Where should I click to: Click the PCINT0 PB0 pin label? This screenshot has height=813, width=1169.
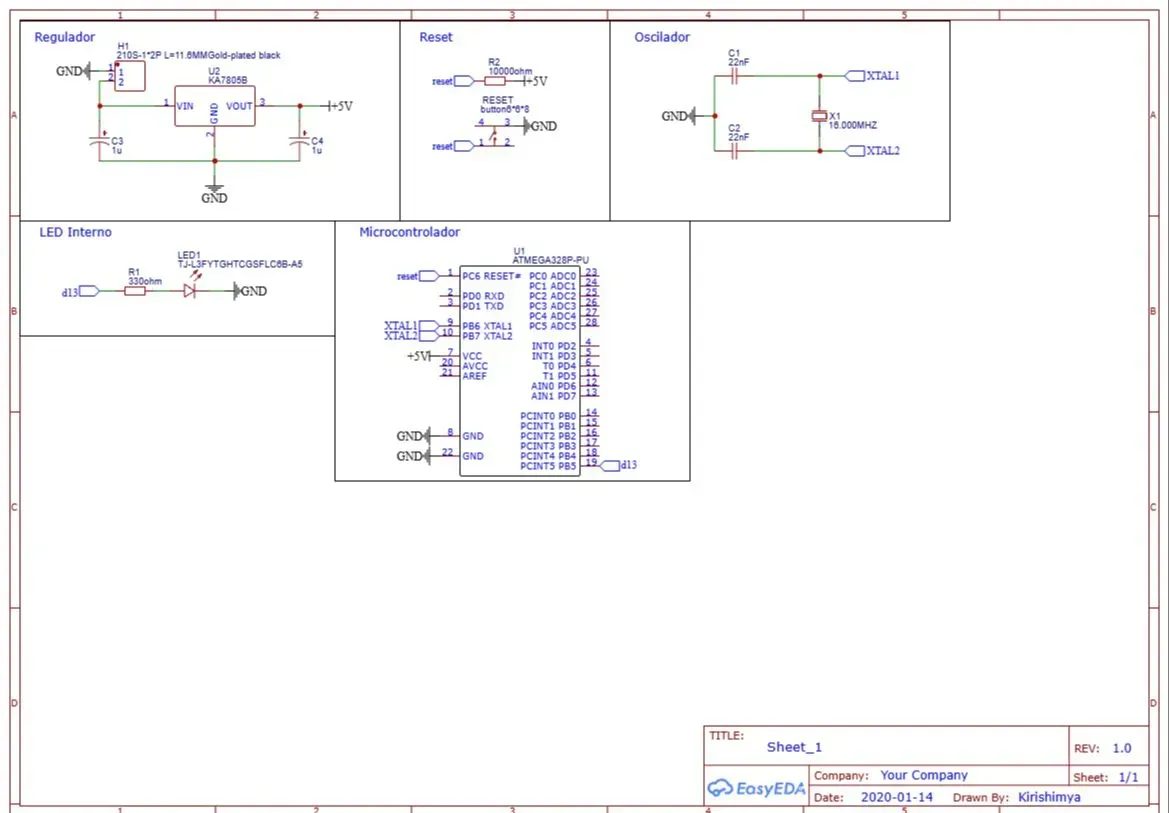point(548,416)
